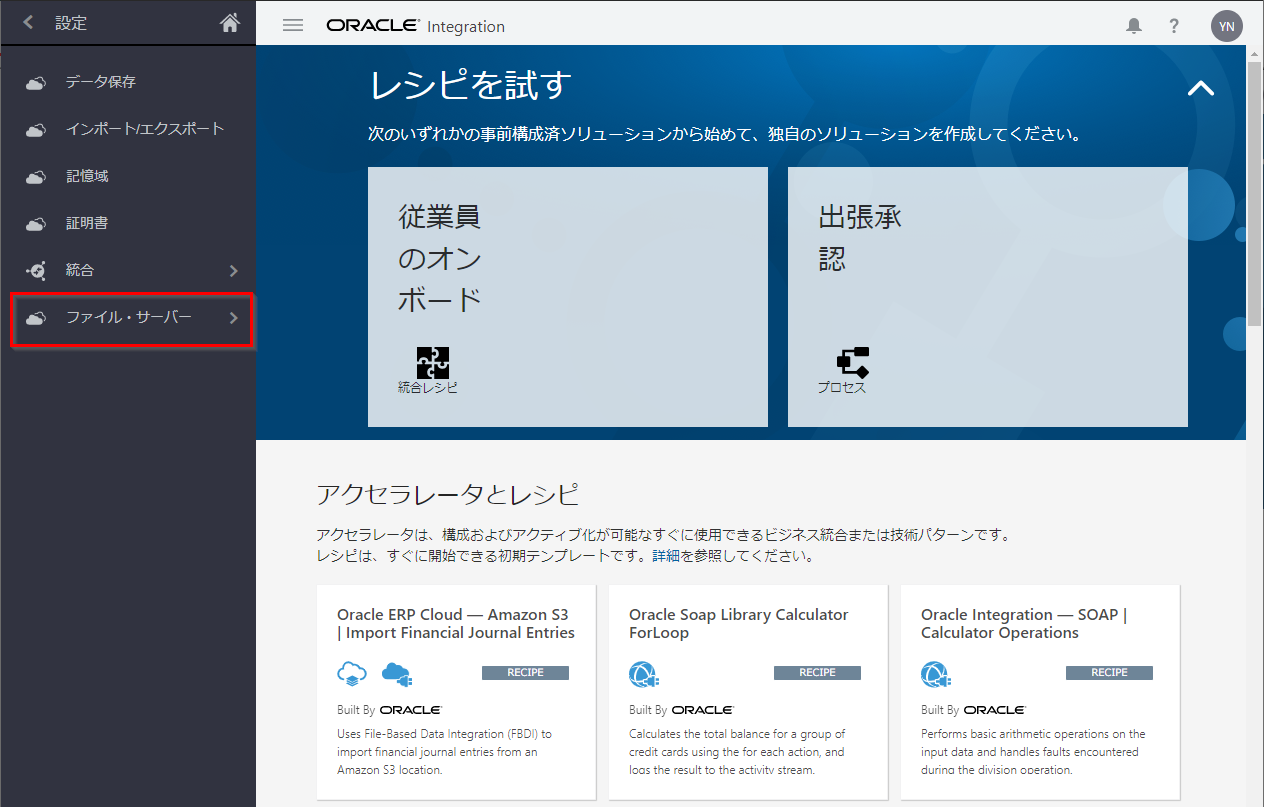
Task: Open the help question mark icon
Action: tap(1174, 26)
